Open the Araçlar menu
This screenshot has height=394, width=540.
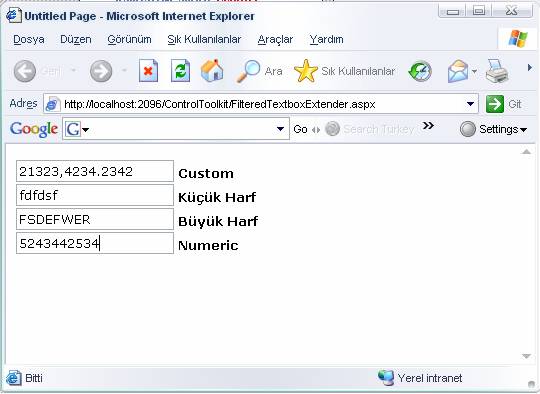coord(275,39)
